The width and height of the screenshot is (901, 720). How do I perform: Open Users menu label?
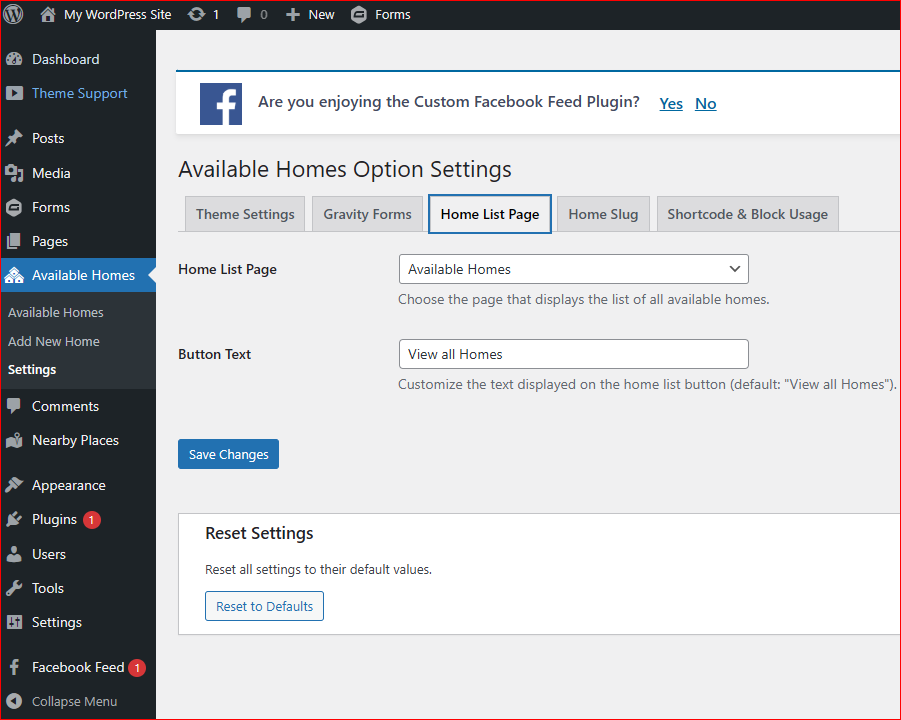pos(49,554)
